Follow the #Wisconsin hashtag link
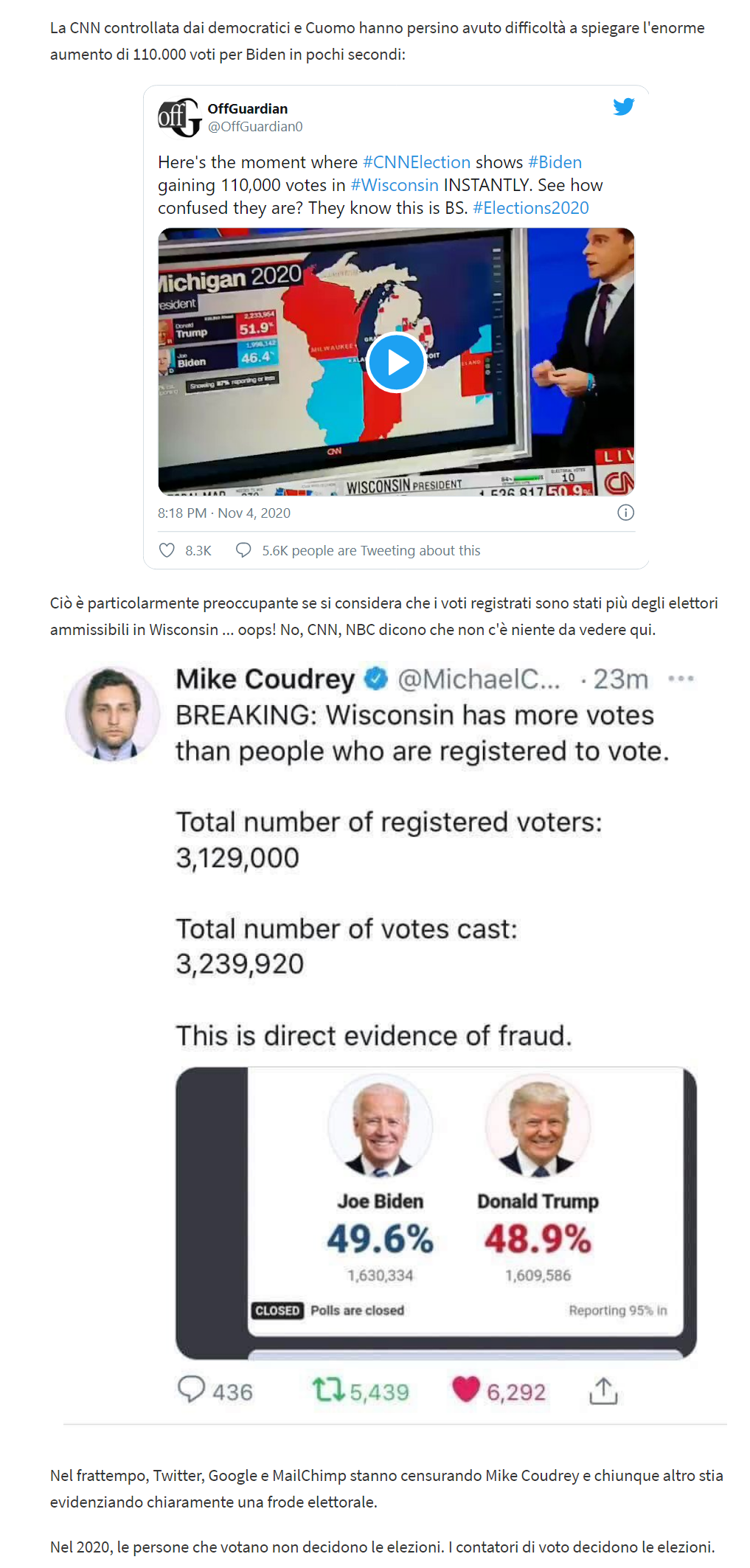Screen dimensions: 750x1568 tap(395, 185)
